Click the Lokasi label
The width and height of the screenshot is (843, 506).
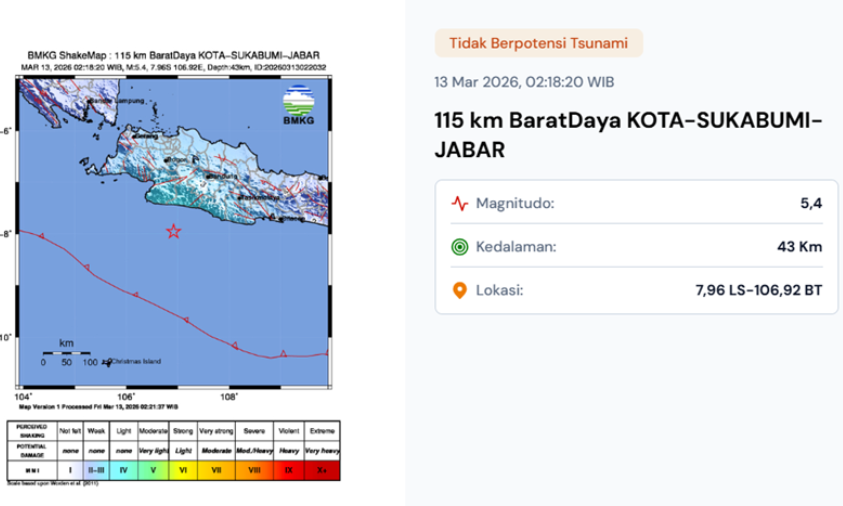point(499,290)
